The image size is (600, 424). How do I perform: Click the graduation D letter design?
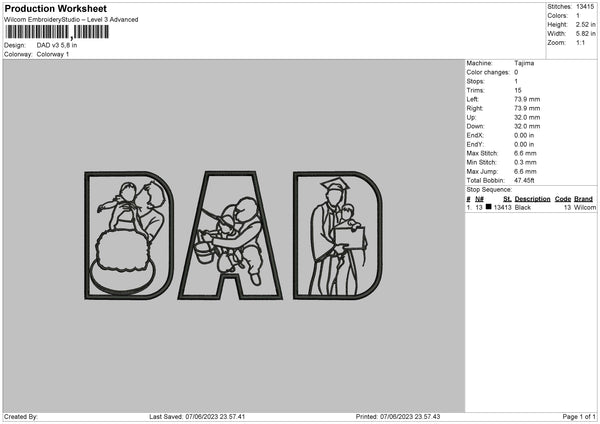pyautogui.click(x=338, y=235)
